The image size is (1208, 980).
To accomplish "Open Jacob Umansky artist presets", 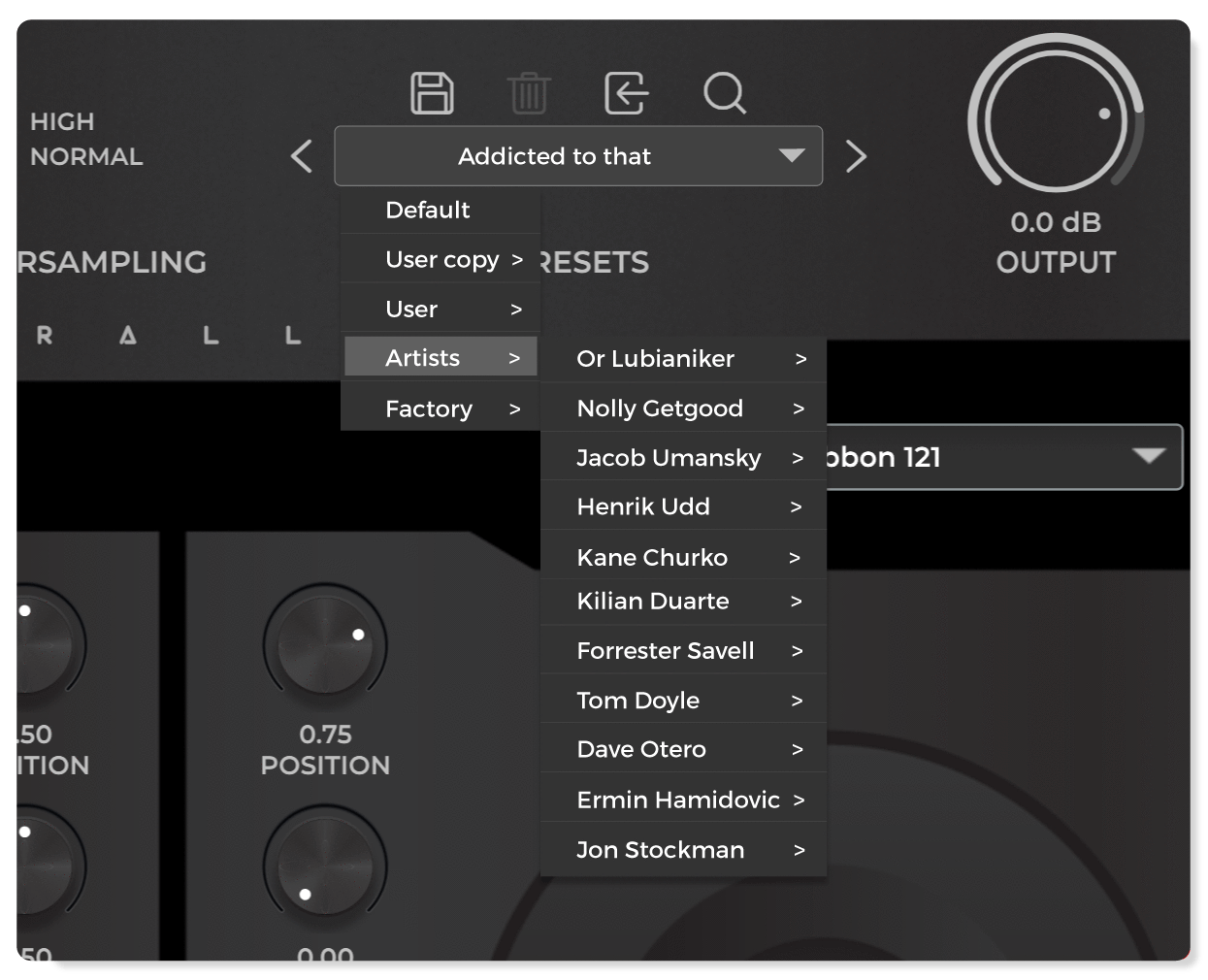I will click(683, 457).
